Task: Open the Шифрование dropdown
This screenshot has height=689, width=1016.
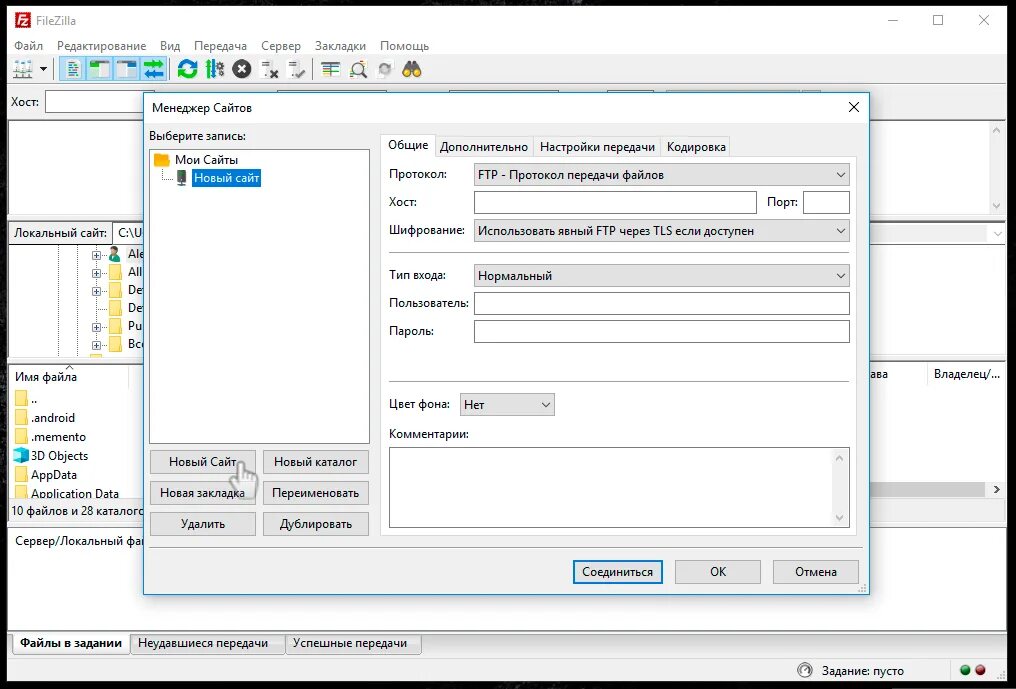Action: pyautogui.click(x=662, y=231)
